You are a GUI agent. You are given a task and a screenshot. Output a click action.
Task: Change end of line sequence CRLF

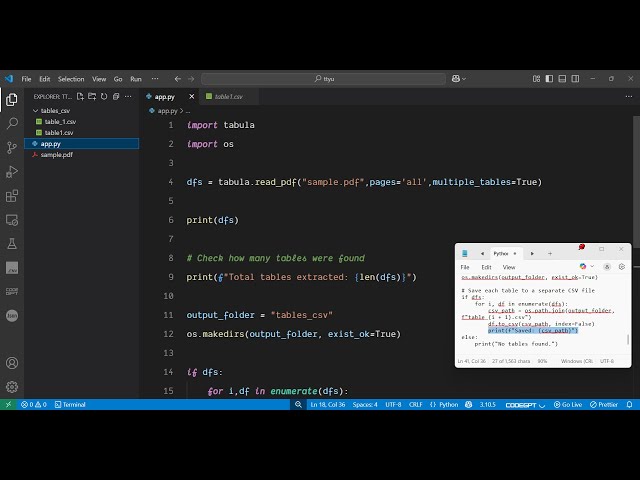coord(416,404)
